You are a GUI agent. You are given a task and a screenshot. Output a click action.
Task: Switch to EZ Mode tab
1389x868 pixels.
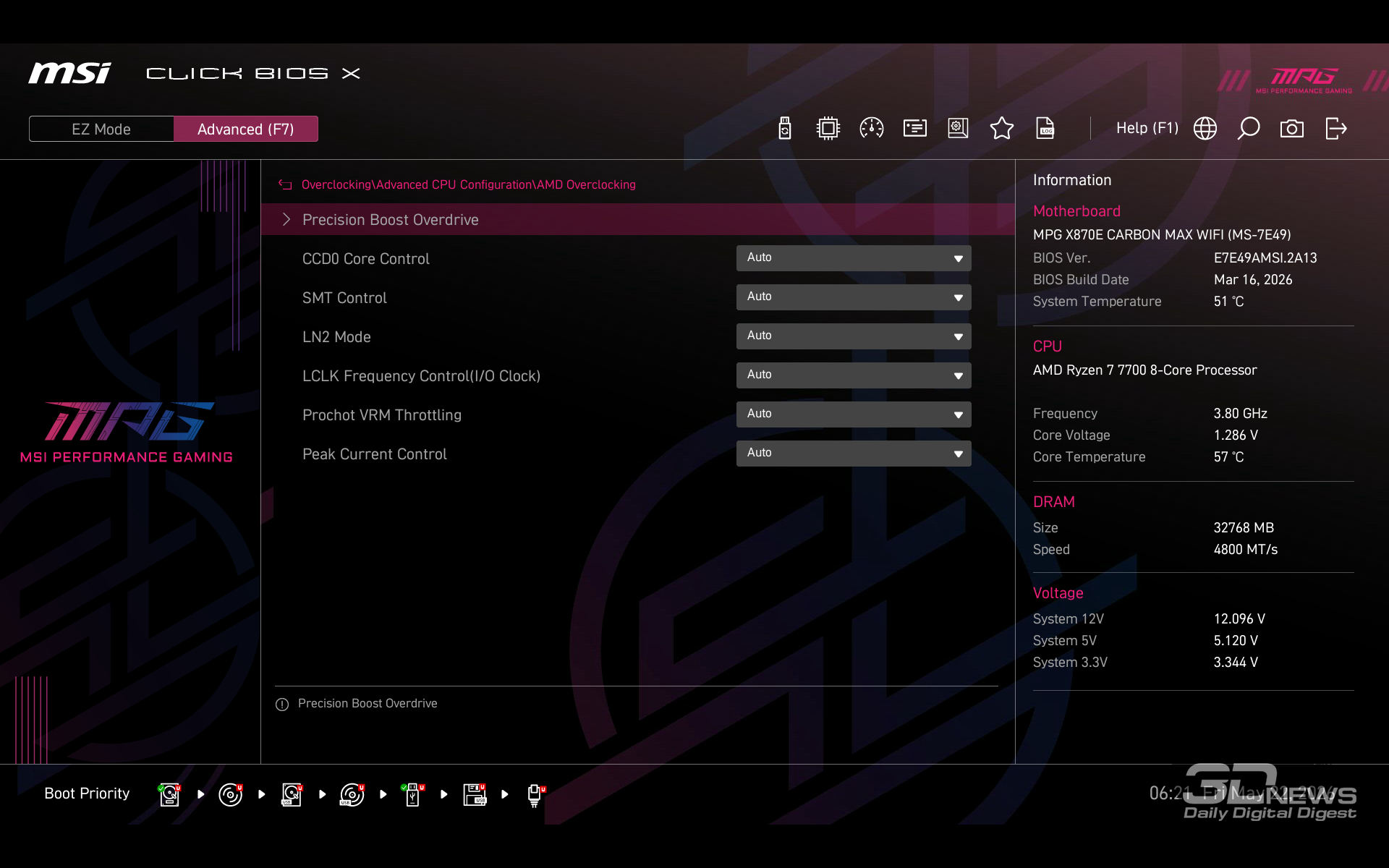click(101, 129)
